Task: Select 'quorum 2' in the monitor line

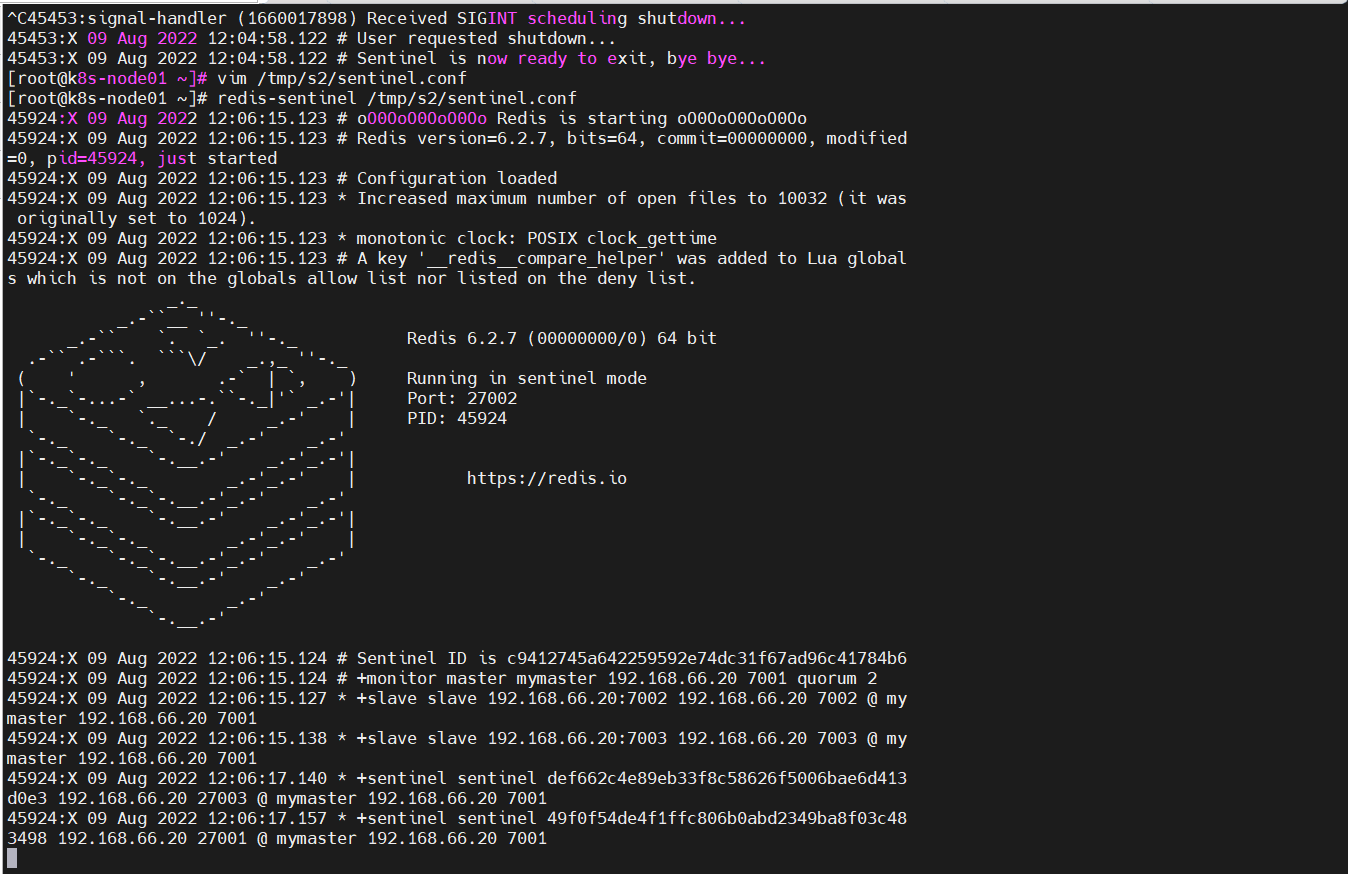Action: [x=837, y=678]
